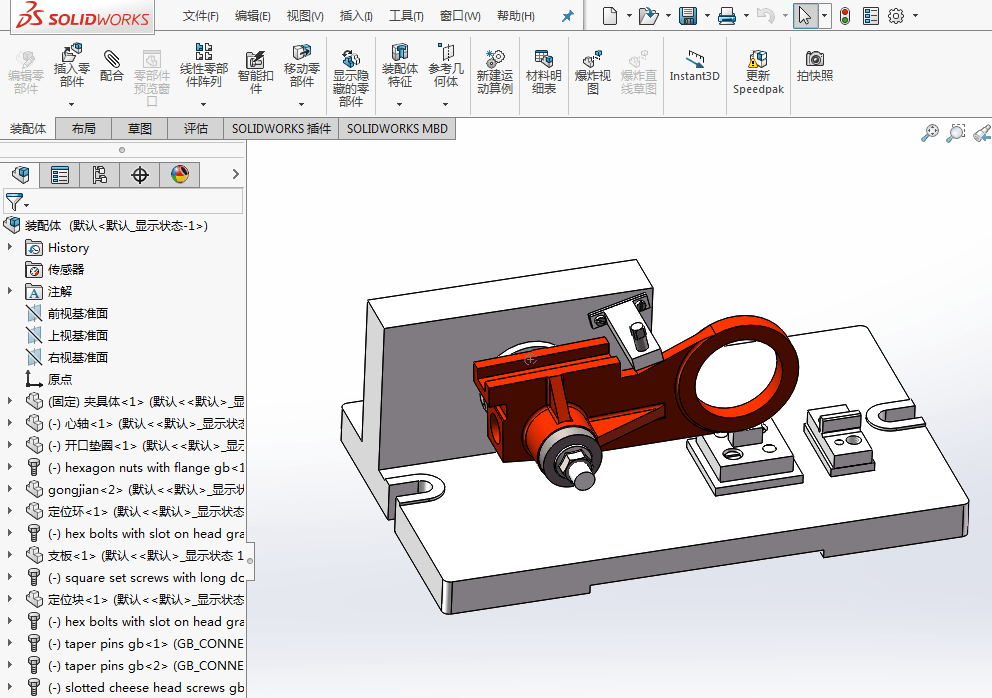This screenshot has width=992, height=698.
Task: Open File Properties list icon
Action: click(871, 15)
